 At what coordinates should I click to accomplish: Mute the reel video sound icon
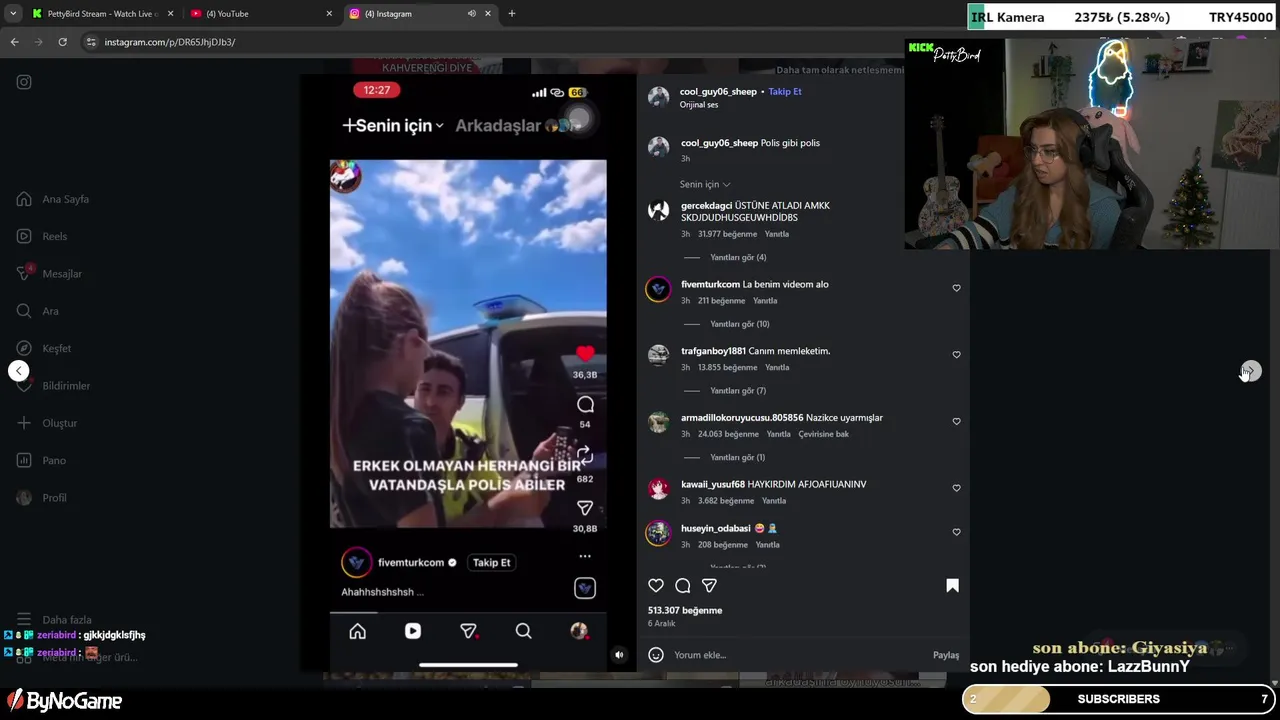[x=619, y=655]
